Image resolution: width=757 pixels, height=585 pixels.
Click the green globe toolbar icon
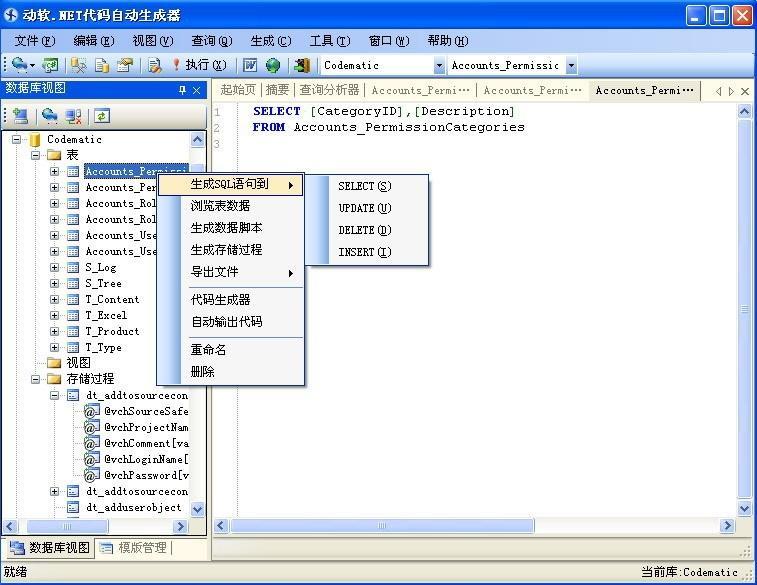272,65
